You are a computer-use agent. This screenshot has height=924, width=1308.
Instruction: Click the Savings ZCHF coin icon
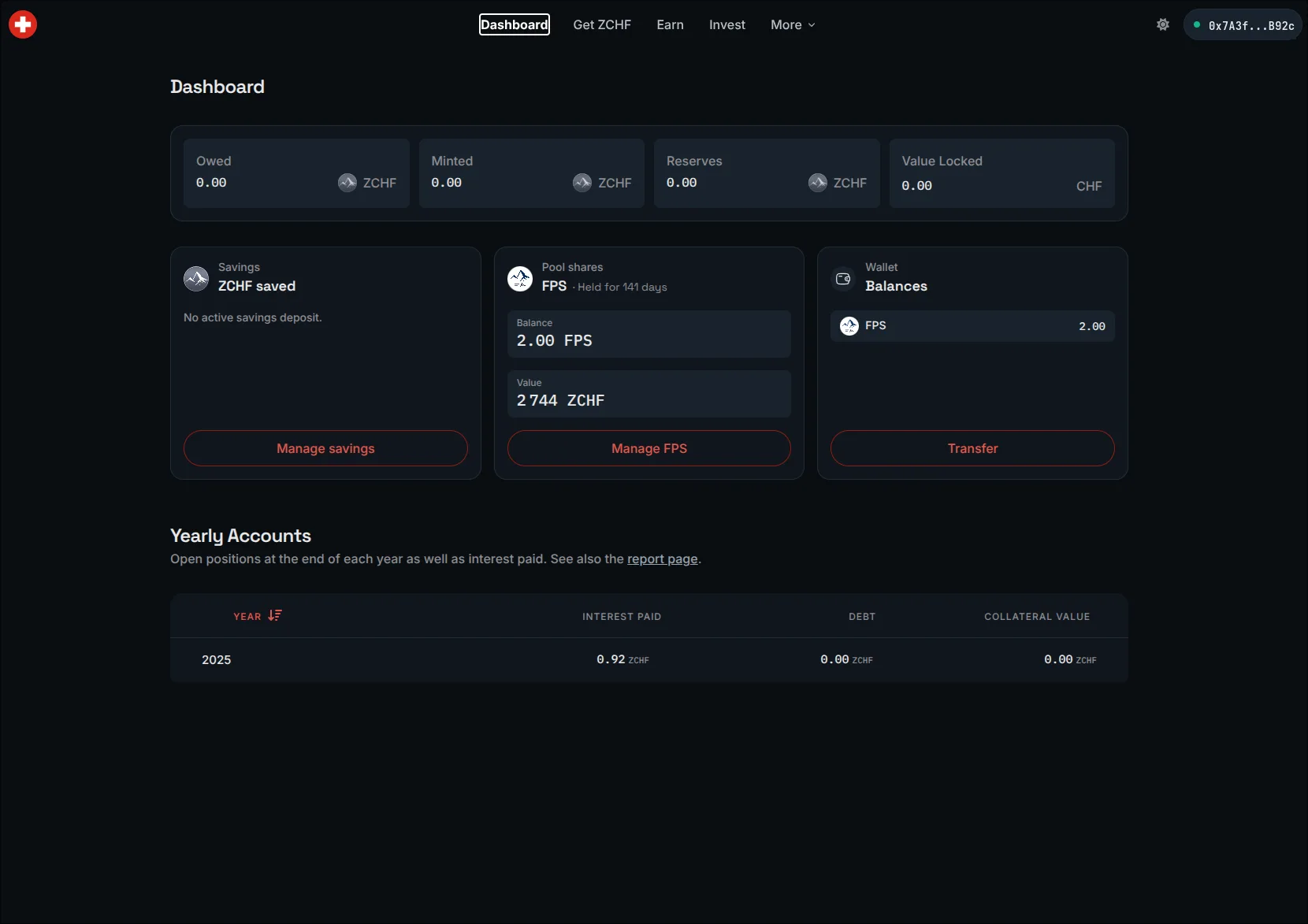pyautogui.click(x=196, y=278)
